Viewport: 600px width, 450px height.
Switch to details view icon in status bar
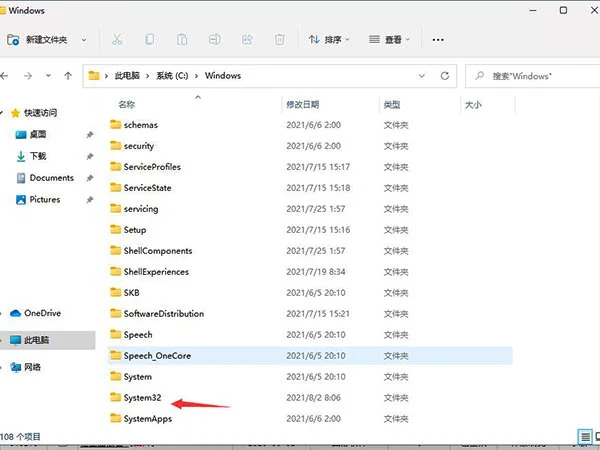point(585,437)
